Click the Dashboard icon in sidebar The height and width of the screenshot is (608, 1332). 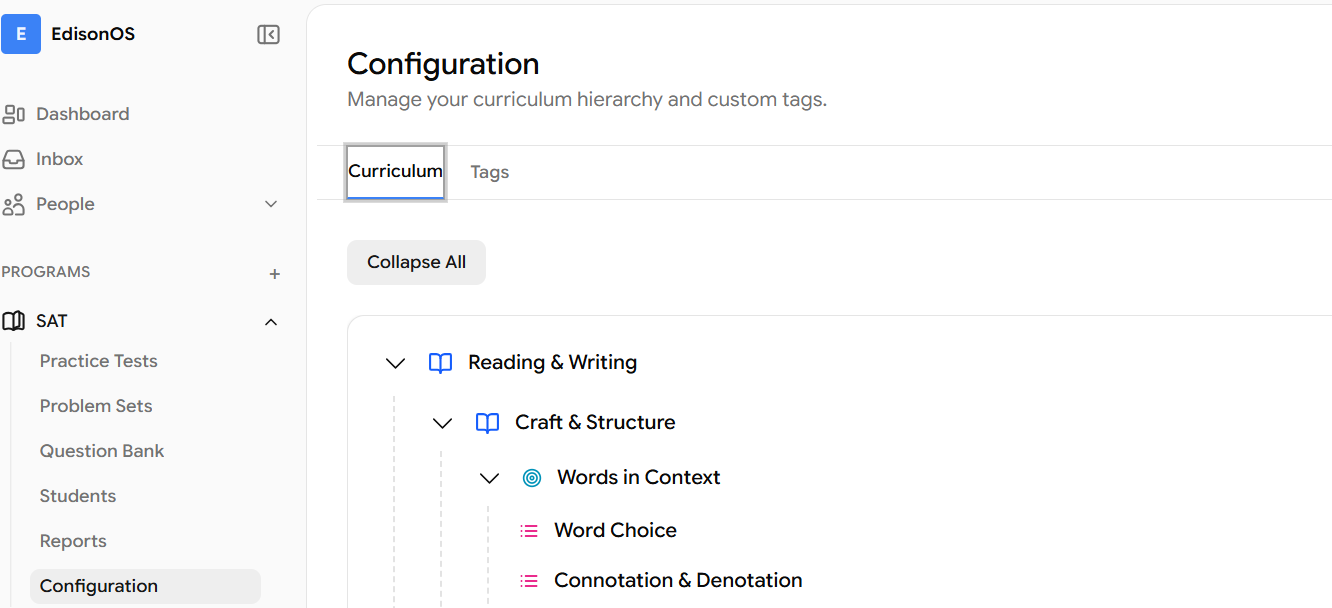[14, 114]
